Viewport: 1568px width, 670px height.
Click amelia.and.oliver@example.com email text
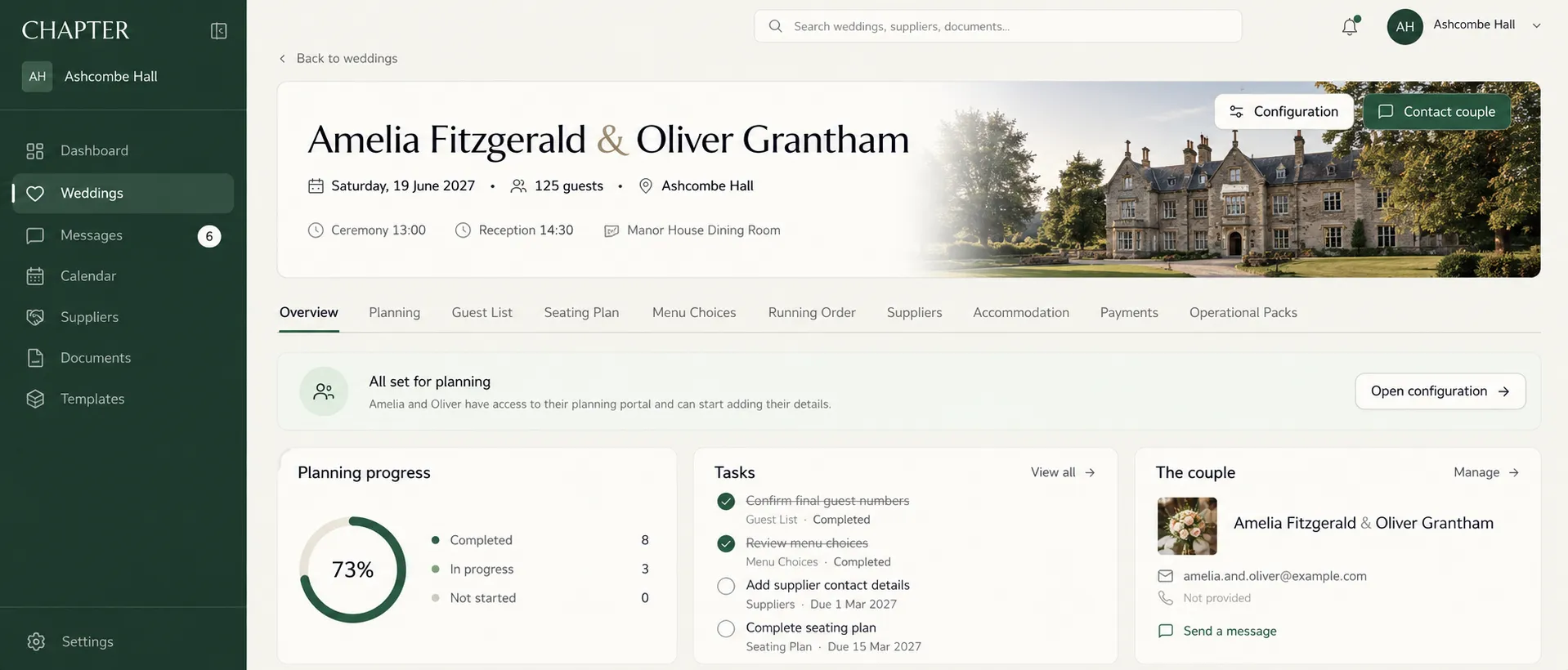pyautogui.click(x=1275, y=576)
